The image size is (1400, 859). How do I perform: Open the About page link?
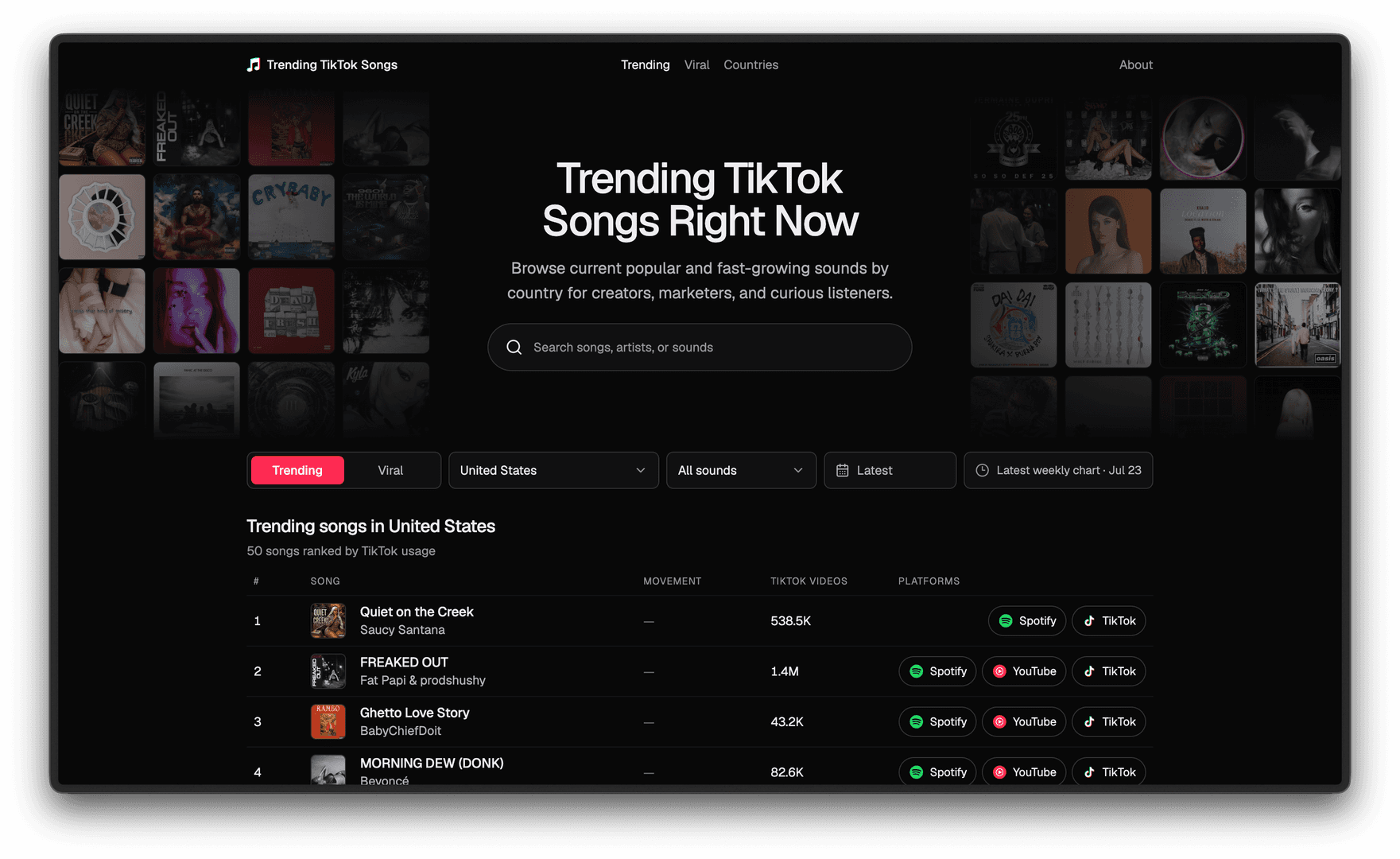[1136, 65]
